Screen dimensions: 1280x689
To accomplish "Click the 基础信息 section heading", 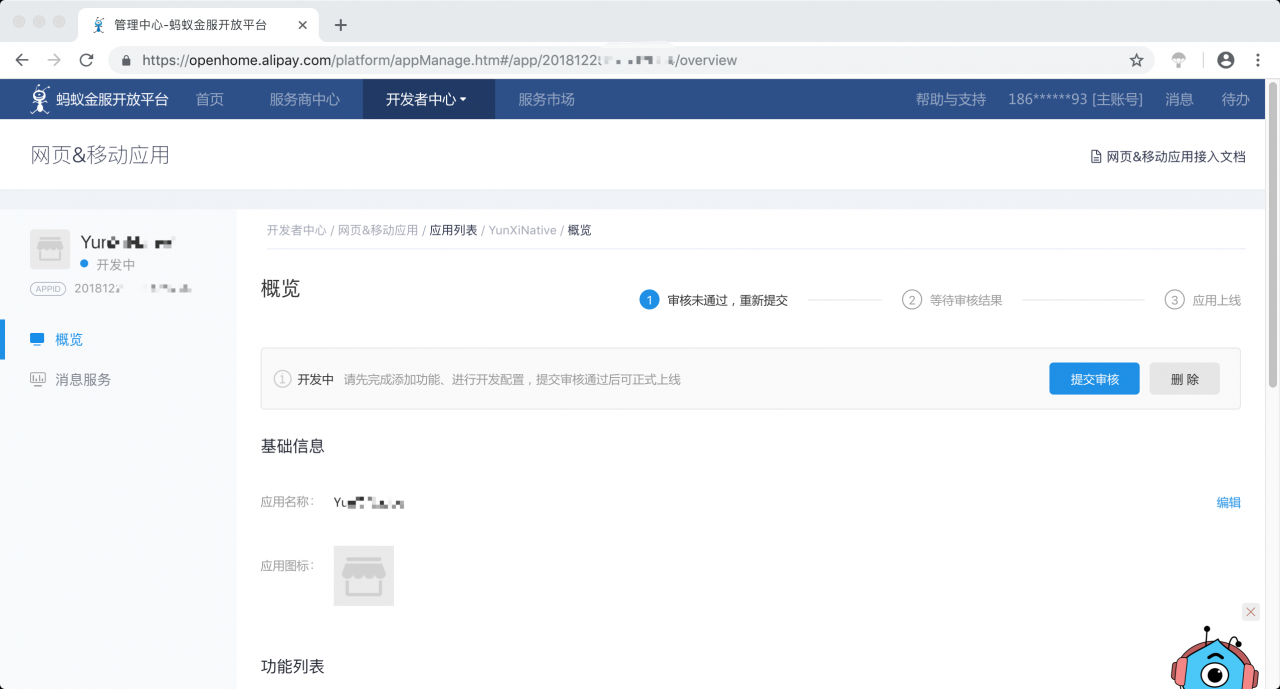I will pyautogui.click(x=293, y=446).
